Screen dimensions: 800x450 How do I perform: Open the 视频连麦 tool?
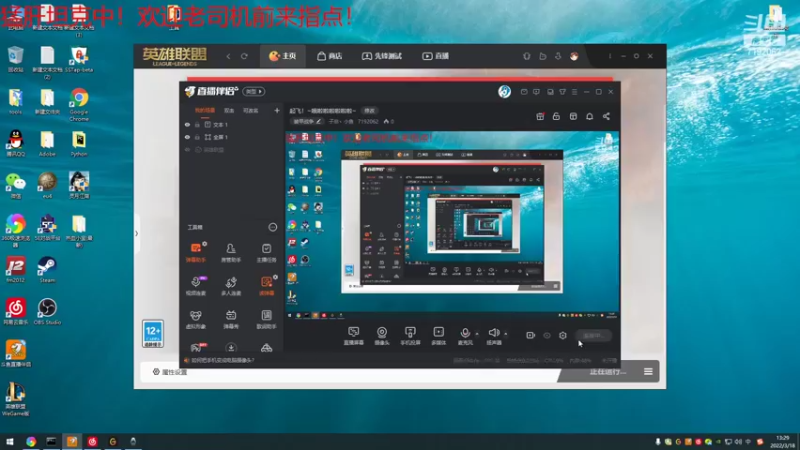click(x=196, y=286)
